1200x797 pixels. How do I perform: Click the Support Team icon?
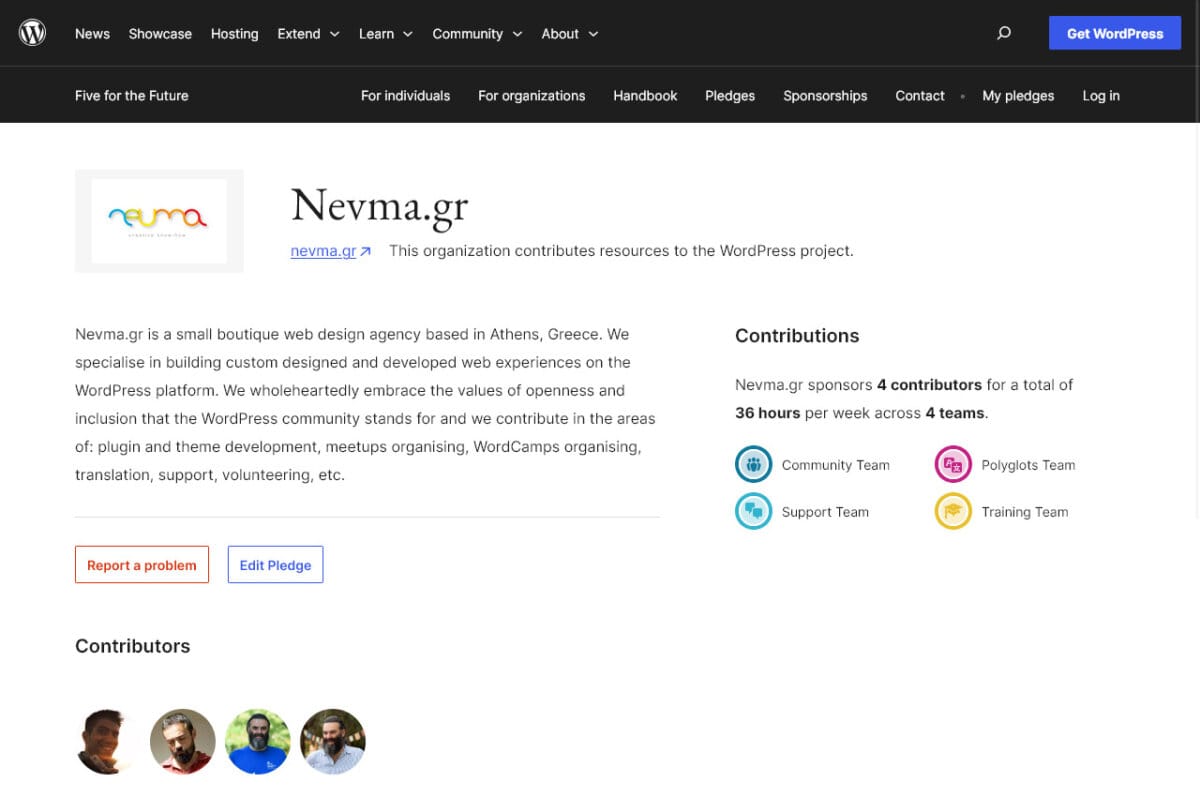(753, 511)
